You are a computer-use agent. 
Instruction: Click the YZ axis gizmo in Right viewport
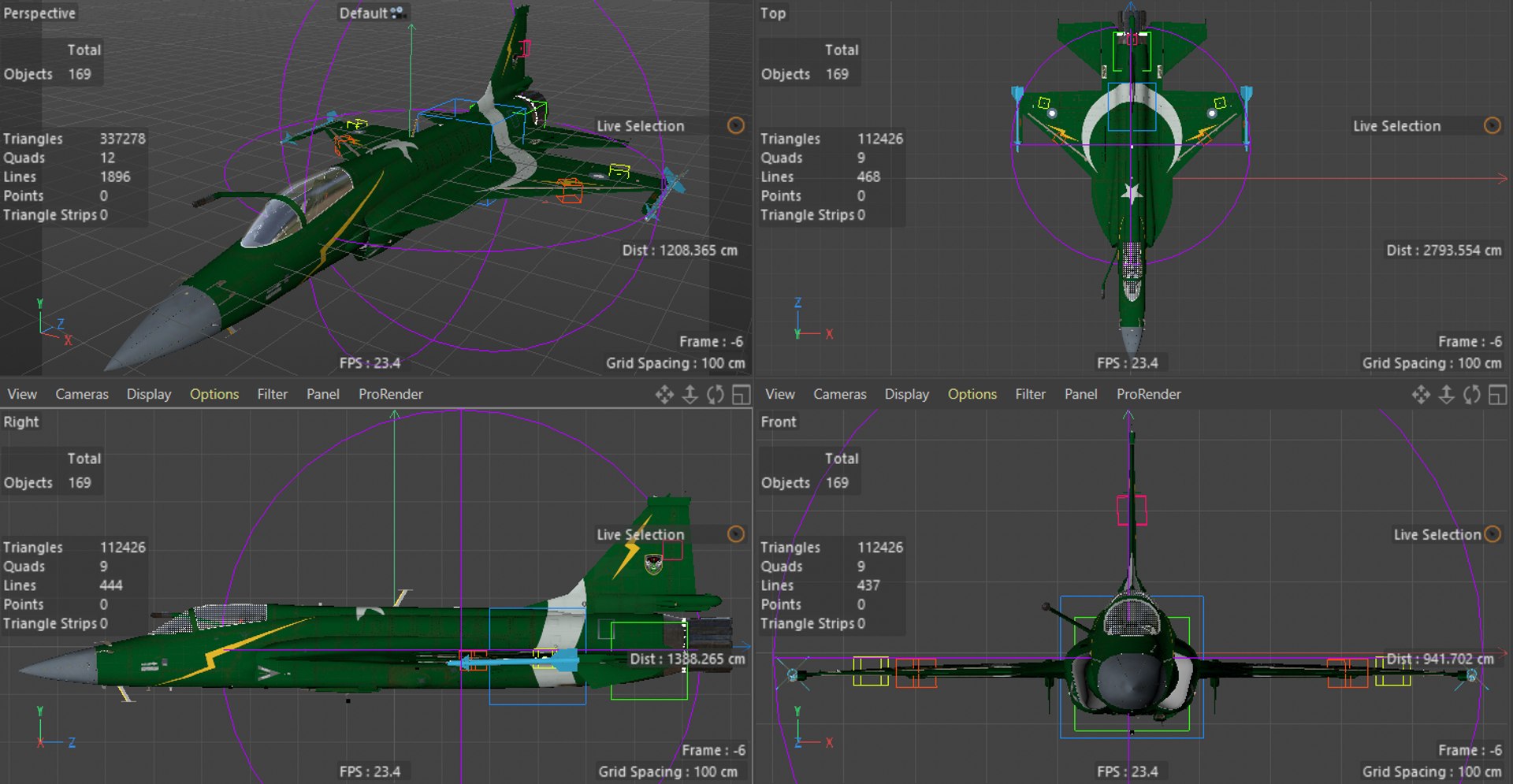tap(54, 728)
